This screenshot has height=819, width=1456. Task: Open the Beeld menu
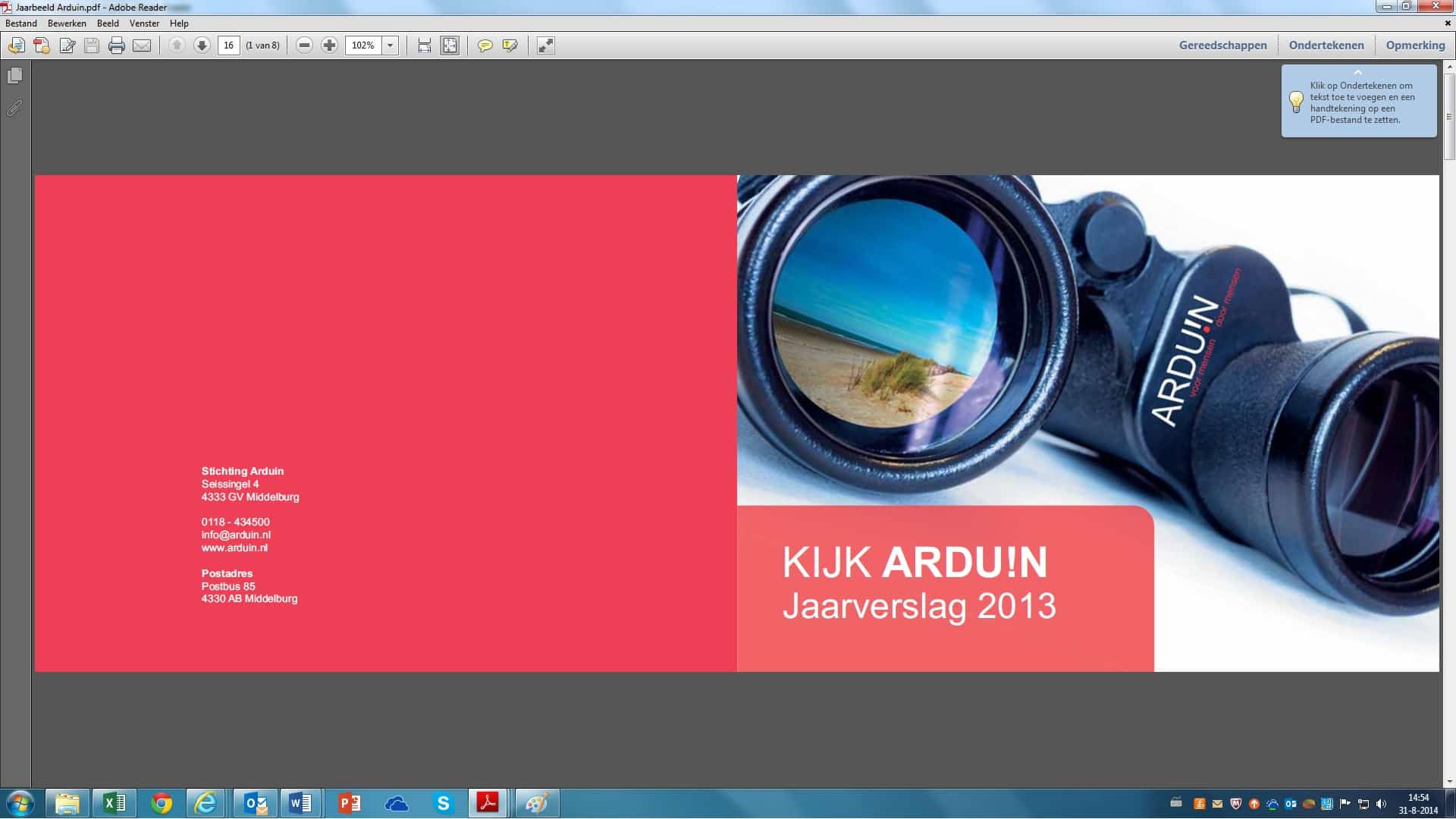click(x=108, y=24)
